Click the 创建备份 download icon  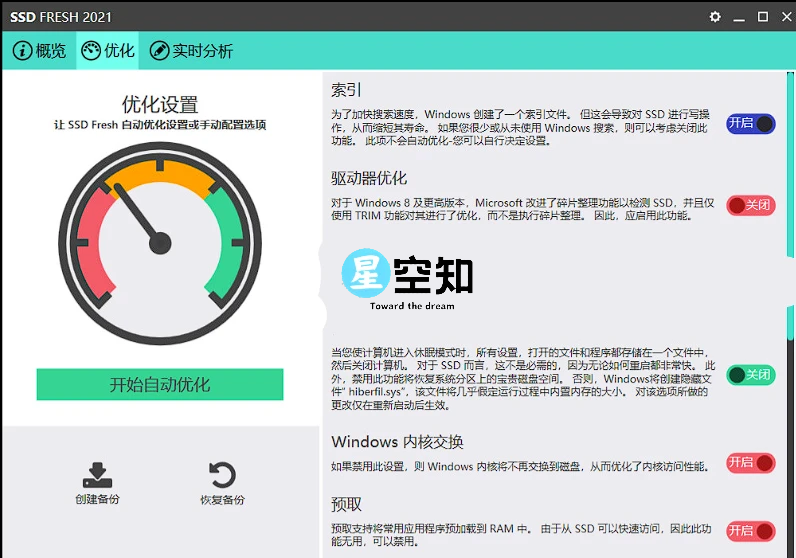(97, 475)
